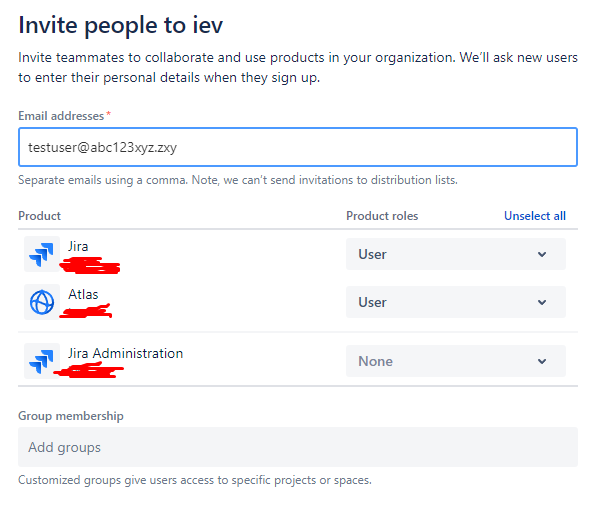Open the Atlas product role dropdown
Viewport: 610px width, 506px height.
click(456, 302)
